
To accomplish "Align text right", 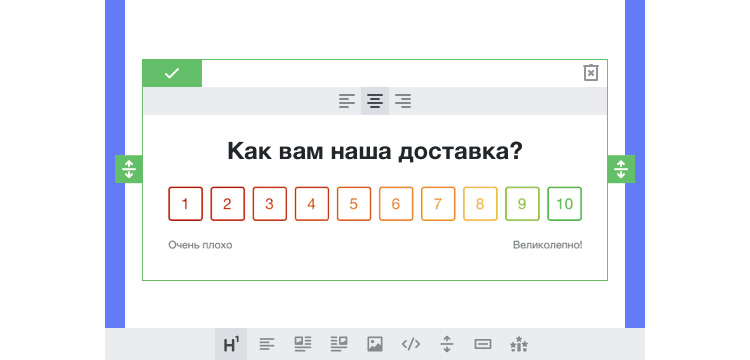I will 403,101.
